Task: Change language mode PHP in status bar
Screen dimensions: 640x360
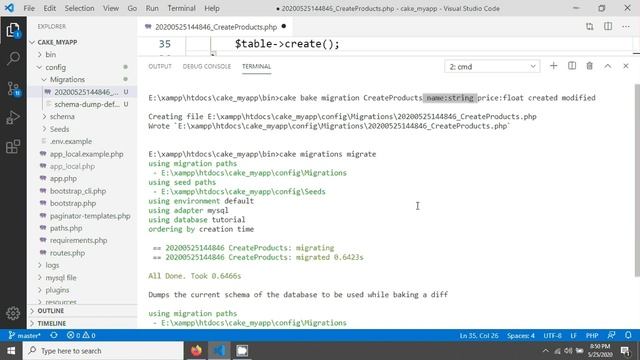Action: coord(592,336)
